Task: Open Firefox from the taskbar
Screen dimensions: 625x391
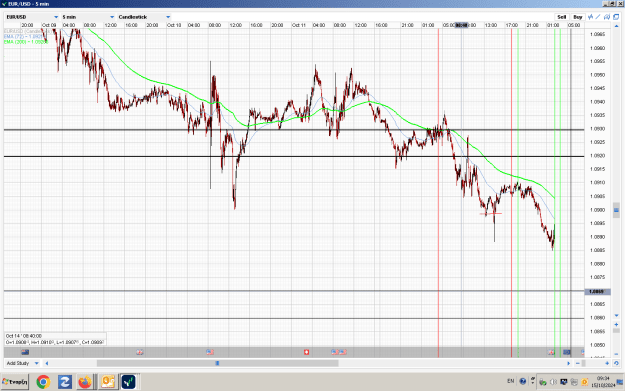Action: point(85,382)
